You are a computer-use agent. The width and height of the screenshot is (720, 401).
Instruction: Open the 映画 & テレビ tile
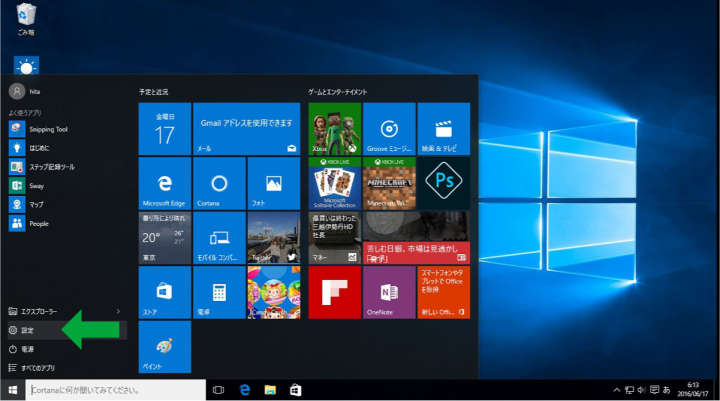[444, 129]
